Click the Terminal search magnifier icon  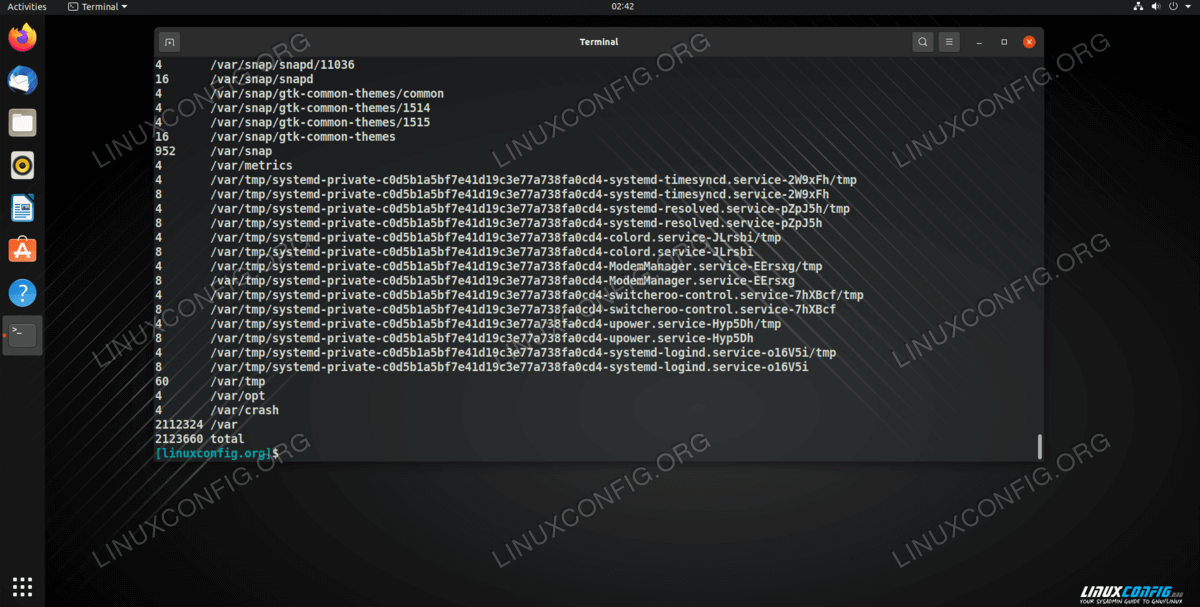tap(922, 42)
